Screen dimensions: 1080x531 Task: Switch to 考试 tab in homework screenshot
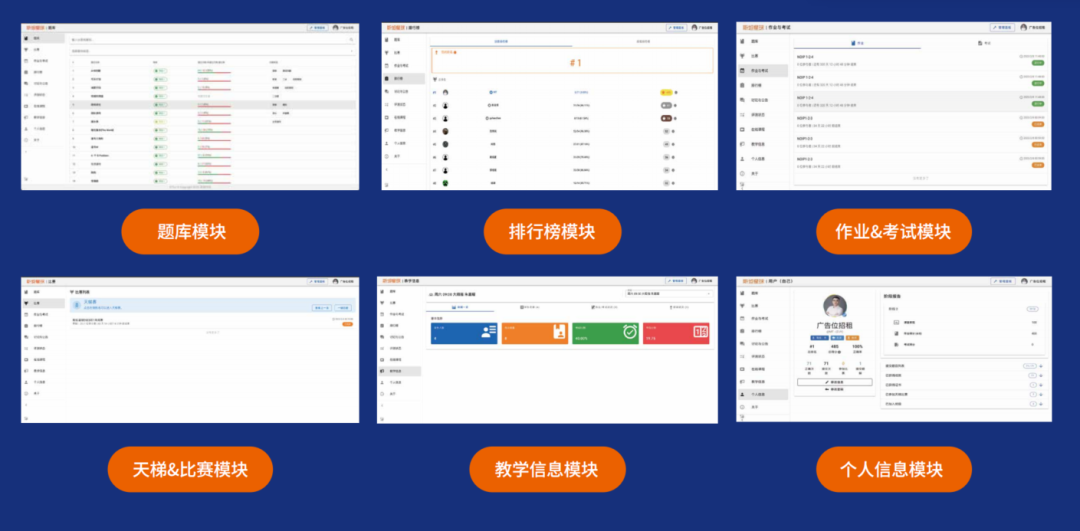click(x=985, y=44)
